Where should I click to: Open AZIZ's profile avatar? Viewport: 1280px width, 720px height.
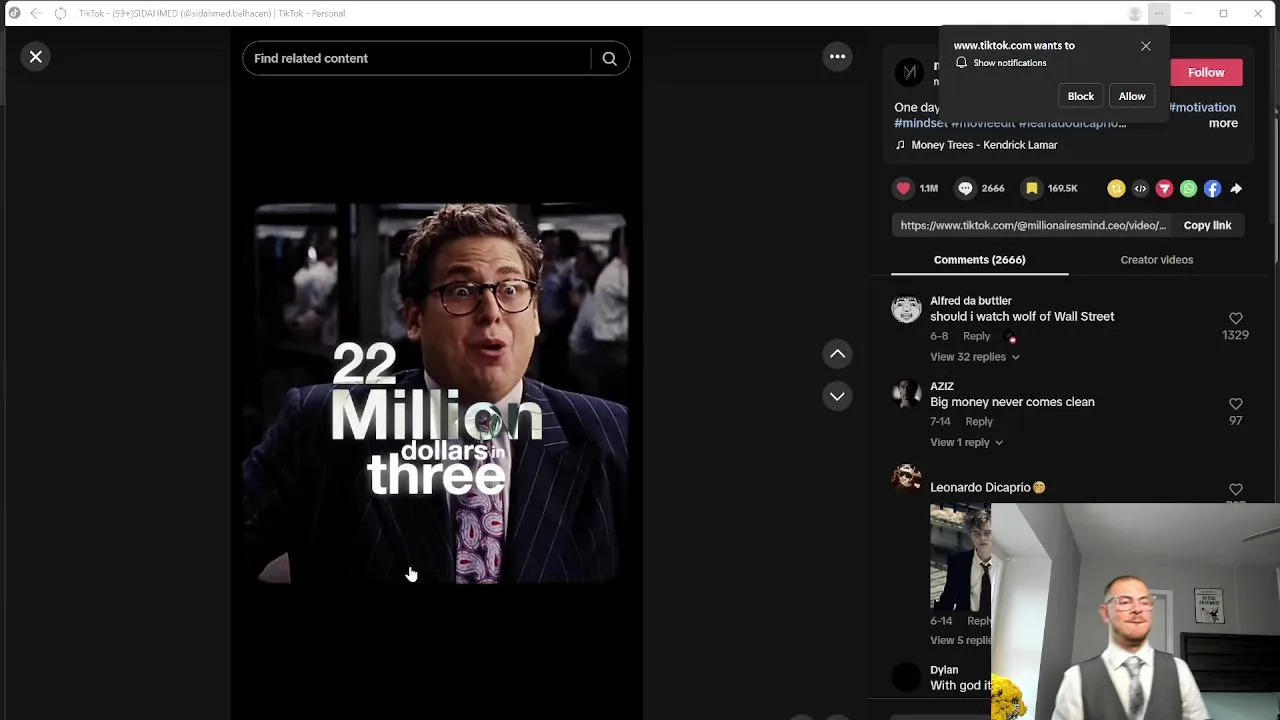click(906, 394)
